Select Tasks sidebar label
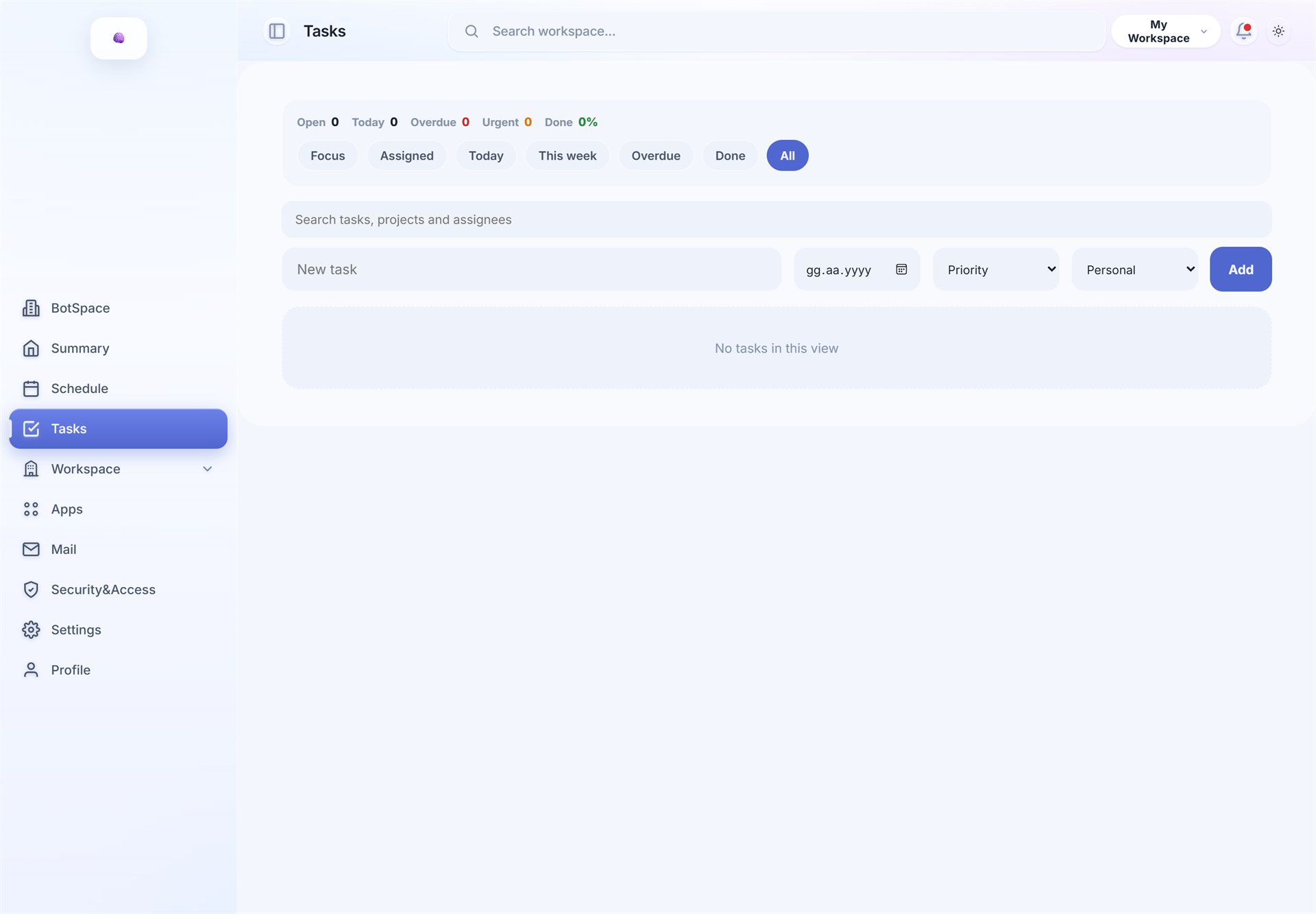Screen dimensions: 1316x914 69,429
